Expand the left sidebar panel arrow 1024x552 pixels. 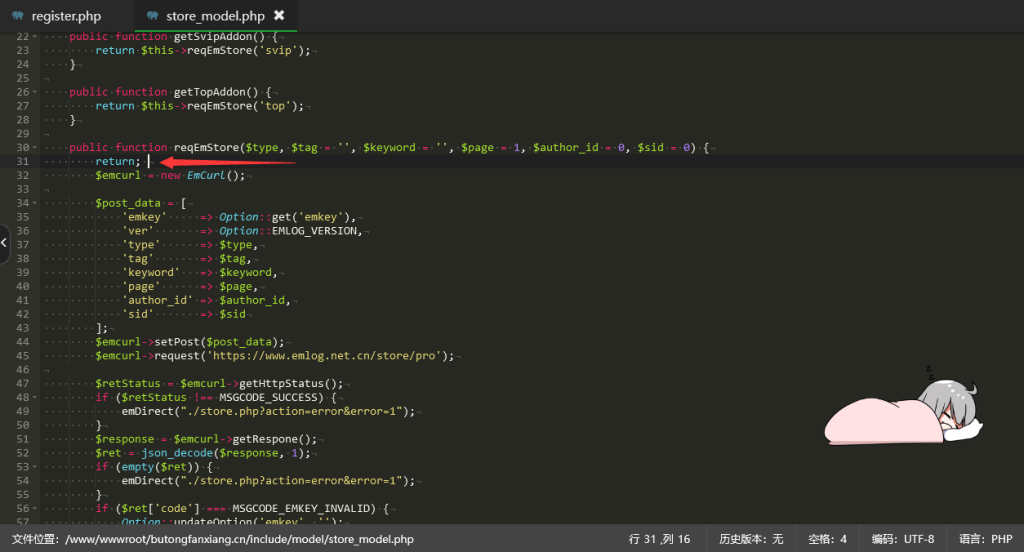point(5,243)
